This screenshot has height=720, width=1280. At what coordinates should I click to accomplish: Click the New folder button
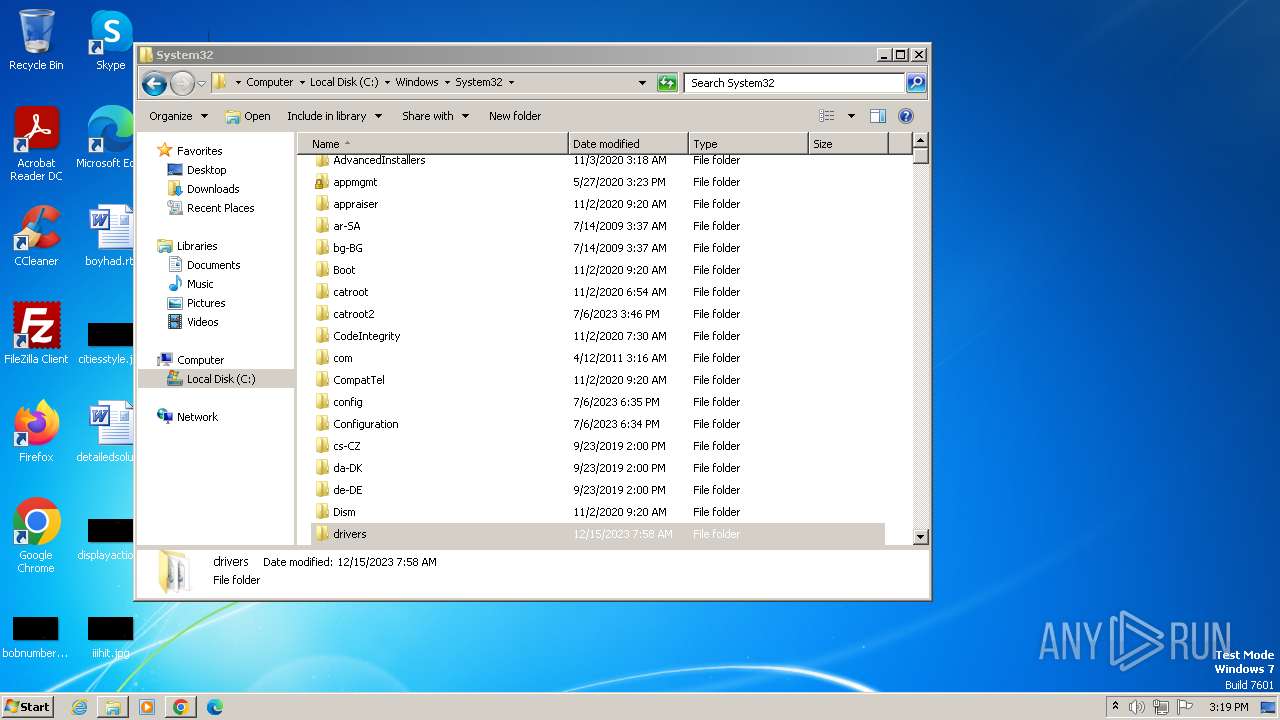(x=514, y=116)
